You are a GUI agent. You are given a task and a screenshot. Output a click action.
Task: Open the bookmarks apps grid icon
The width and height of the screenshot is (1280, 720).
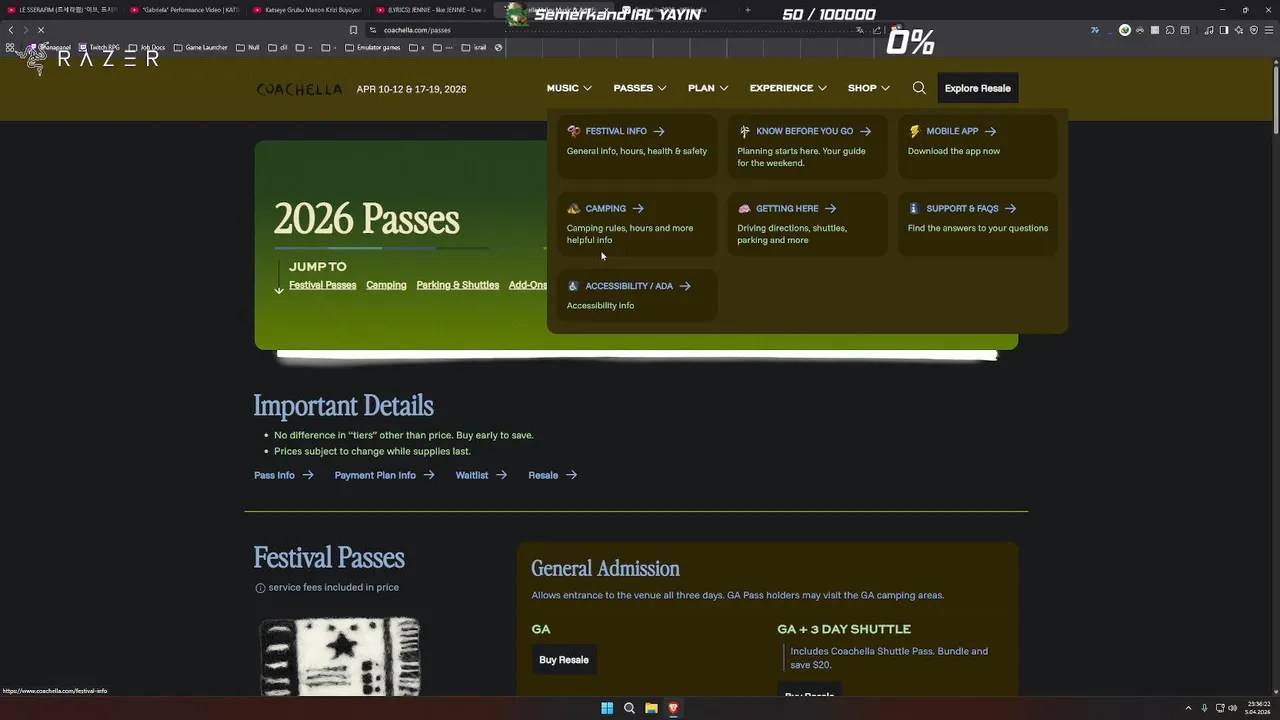point(10,47)
